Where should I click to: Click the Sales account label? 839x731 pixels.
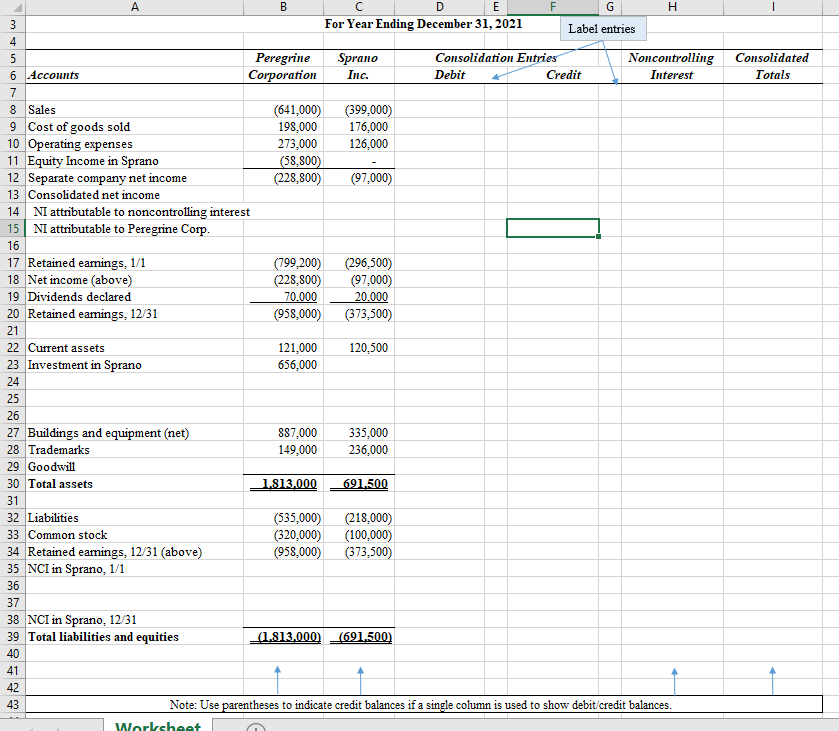[42, 110]
